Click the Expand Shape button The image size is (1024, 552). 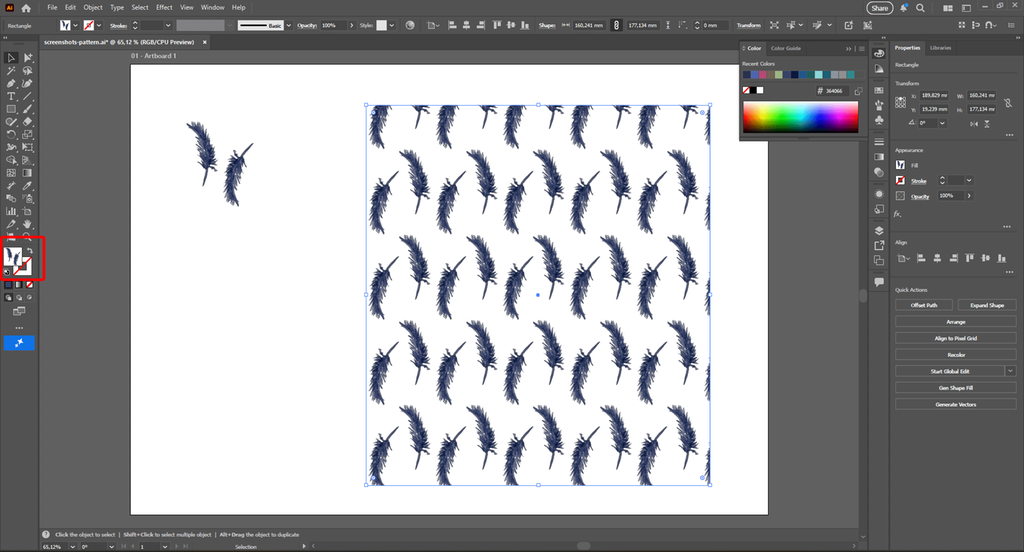987,305
